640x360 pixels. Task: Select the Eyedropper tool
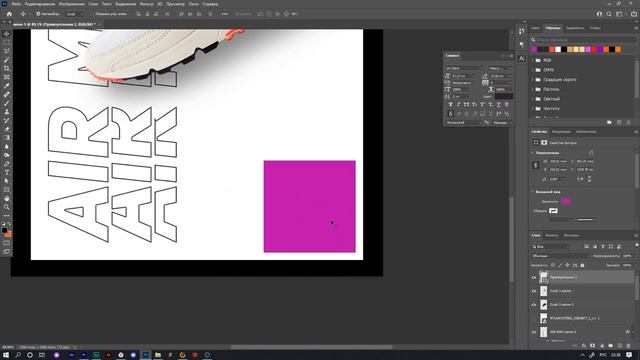(7, 86)
